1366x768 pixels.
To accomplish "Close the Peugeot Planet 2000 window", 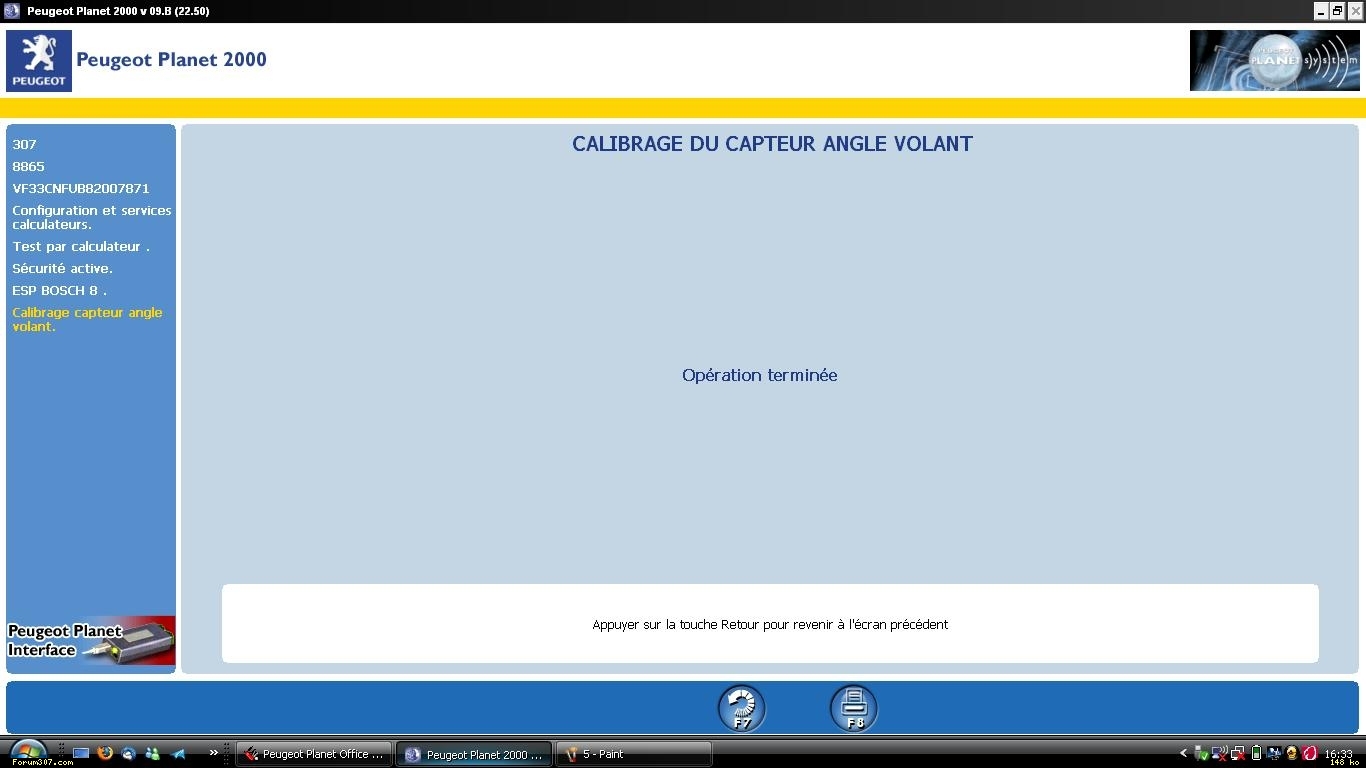I will coord(1355,11).
